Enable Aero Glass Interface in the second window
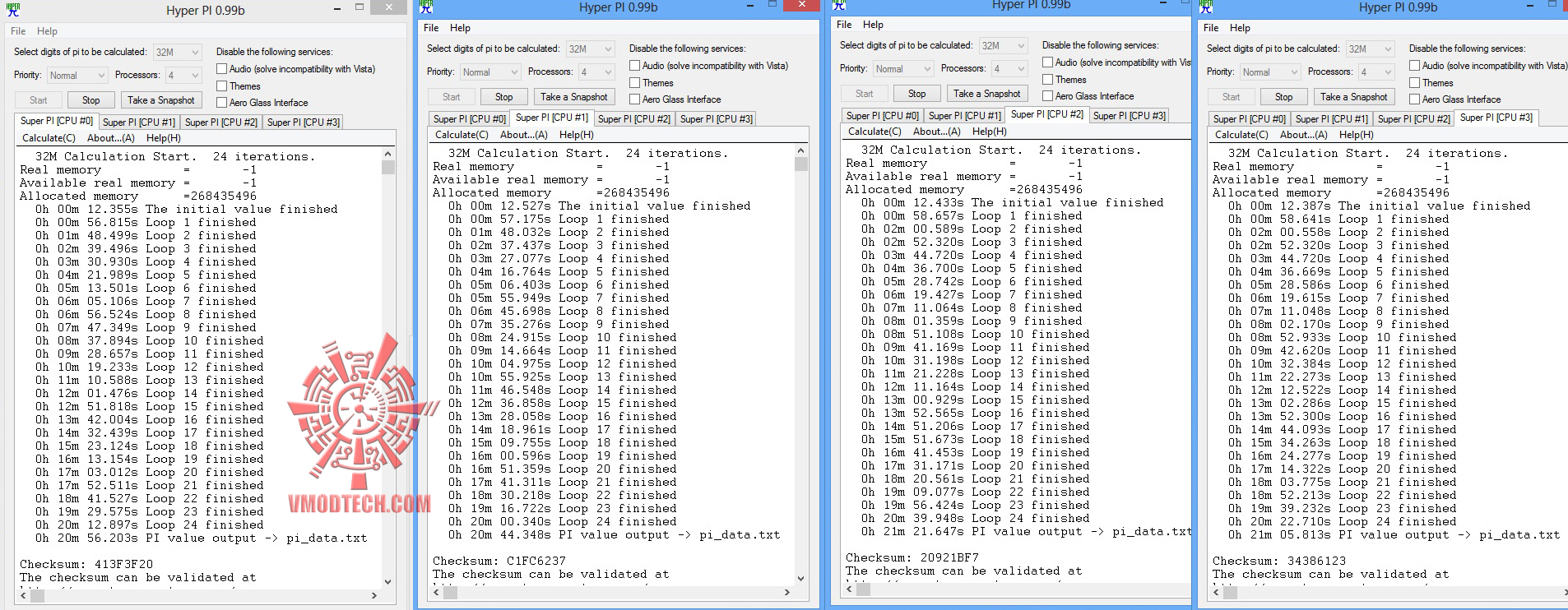1568x610 pixels. point(635,99)
